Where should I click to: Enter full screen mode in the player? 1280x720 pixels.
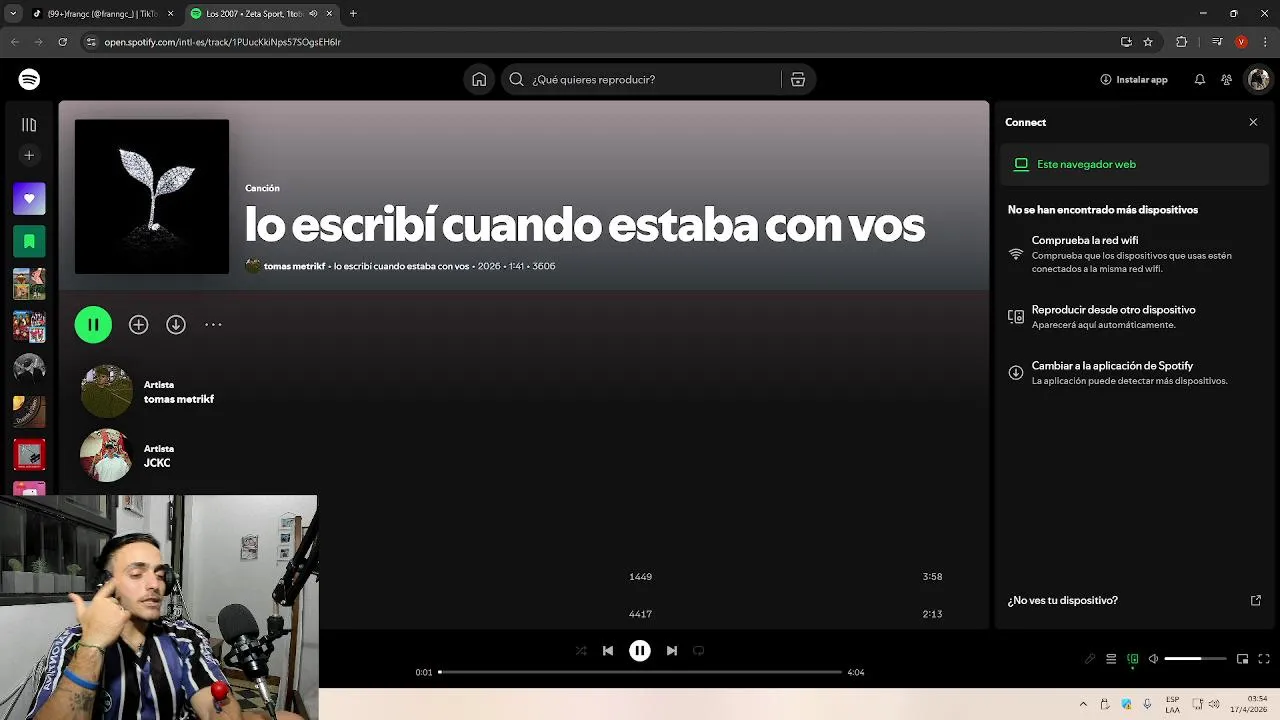[x=1264, y=659]
